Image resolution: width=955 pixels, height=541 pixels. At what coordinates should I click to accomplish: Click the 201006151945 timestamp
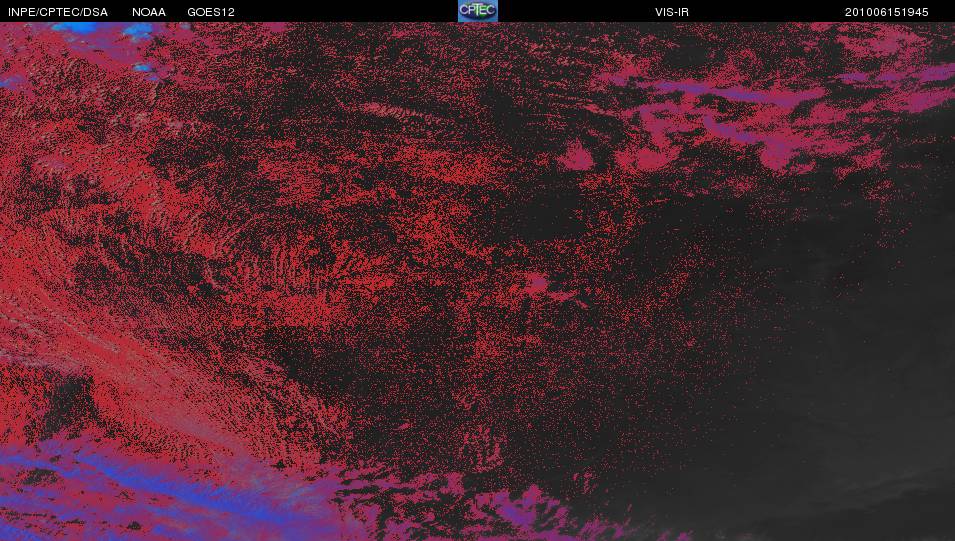886,12
